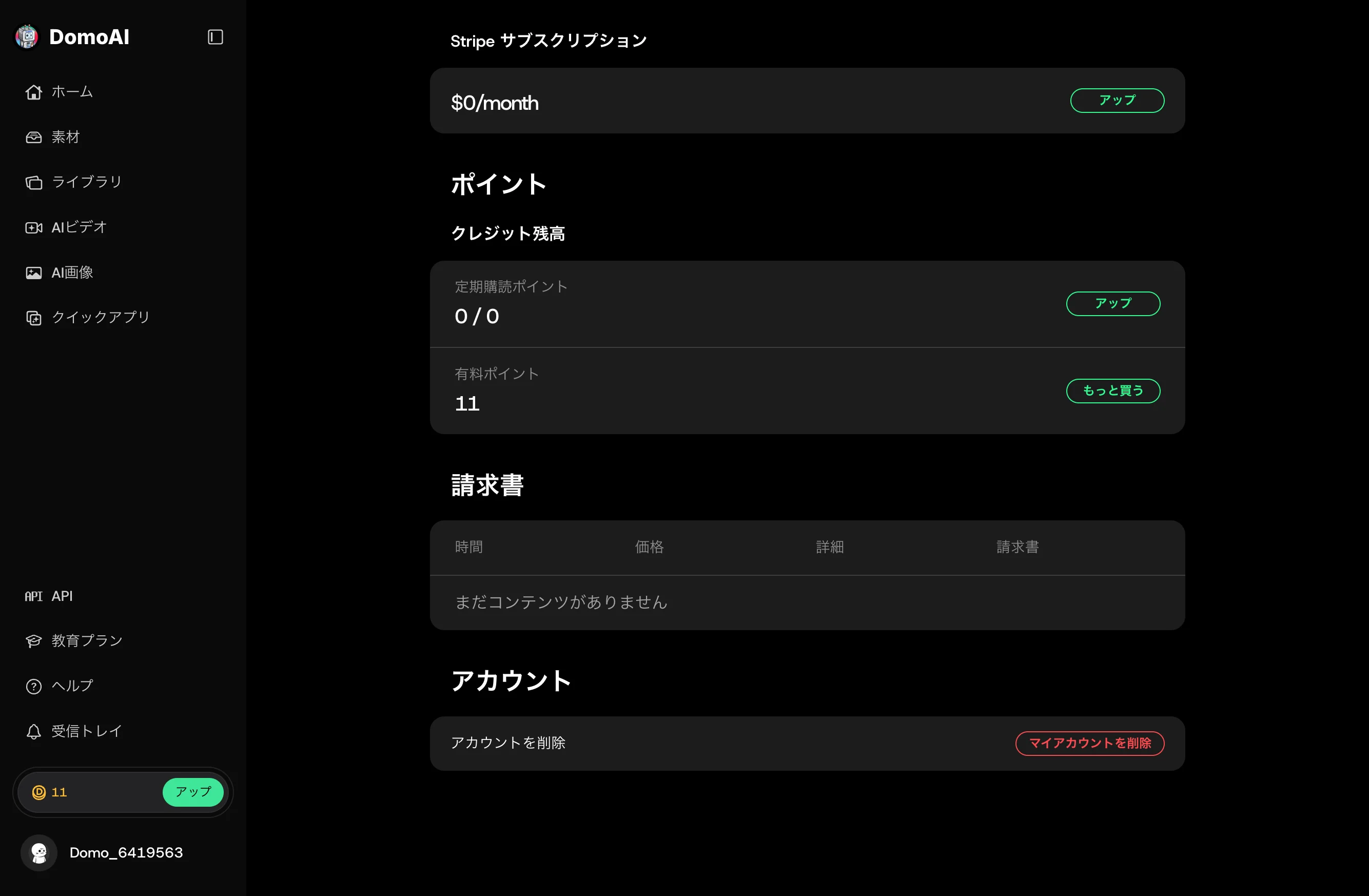Click the inbox tray icon beside 素材
The width and height of the screenshot is (1369, 896).
[34, 138]
